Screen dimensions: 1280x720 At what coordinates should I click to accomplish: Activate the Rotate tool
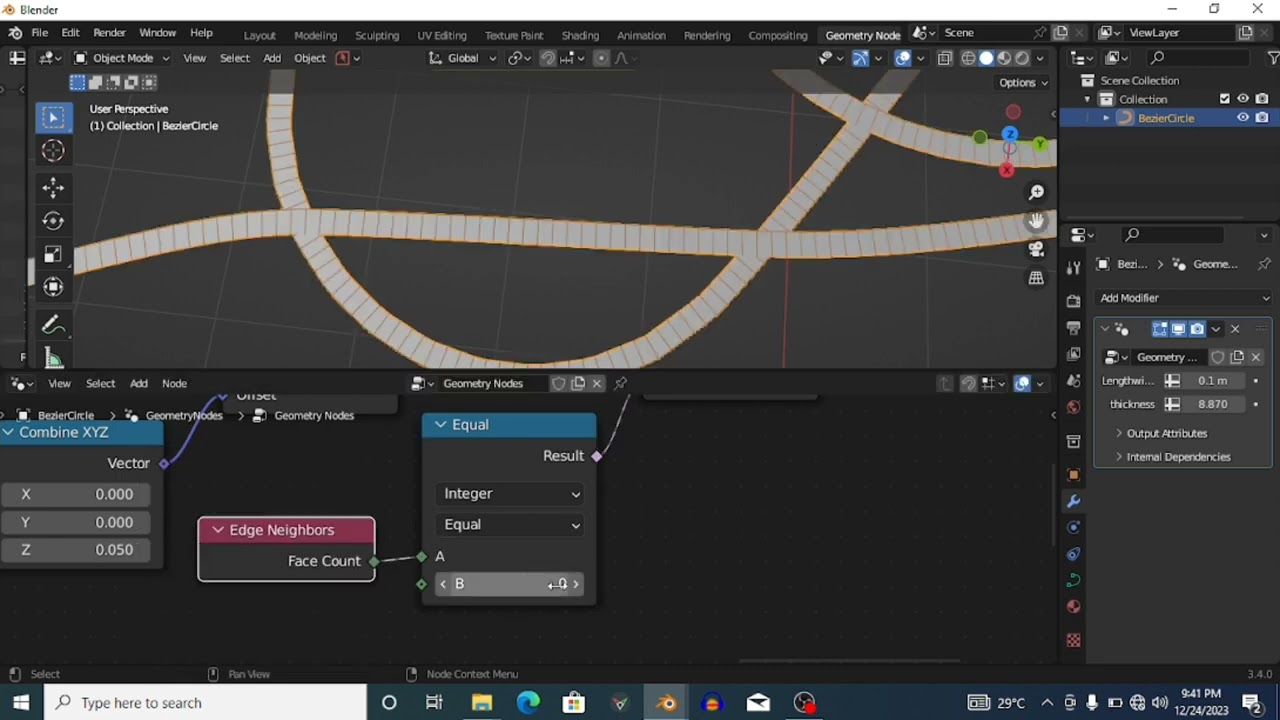tap(53, 220)
